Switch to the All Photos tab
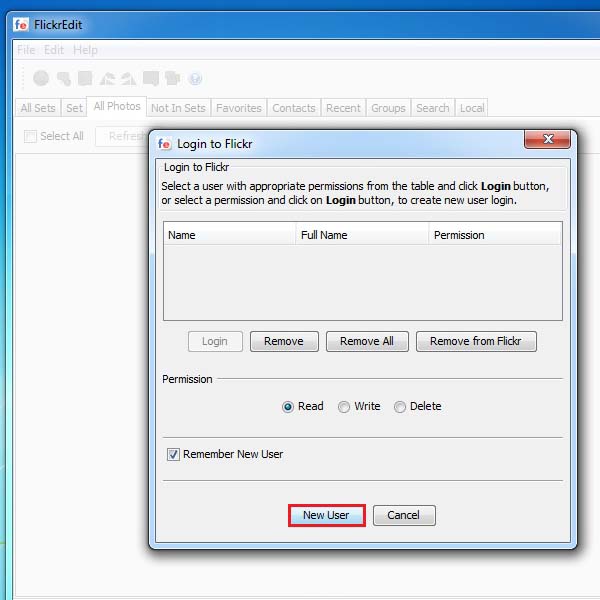Screen dimensions: 600x600 point(117,106)
